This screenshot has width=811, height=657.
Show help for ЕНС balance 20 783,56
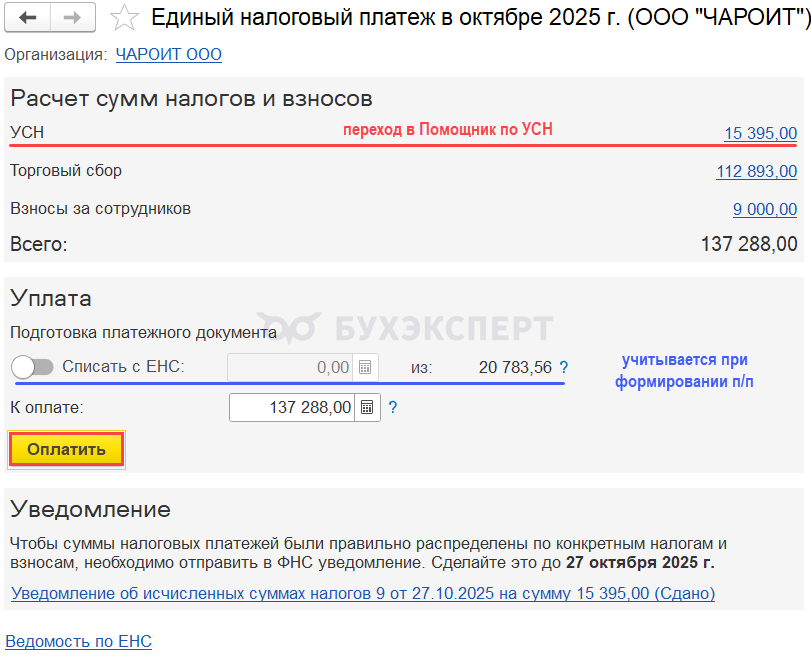(x=564, y=367)
